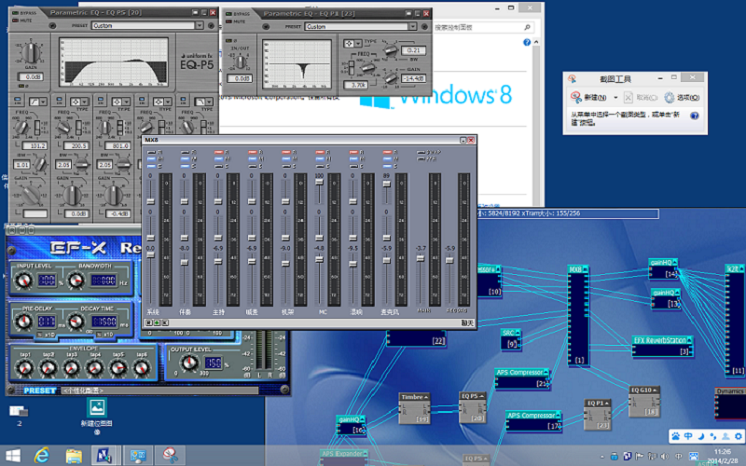Toggle the S button on the 麦克风 channel
This screenshot has width=746, height=466.
coord(387,166)
